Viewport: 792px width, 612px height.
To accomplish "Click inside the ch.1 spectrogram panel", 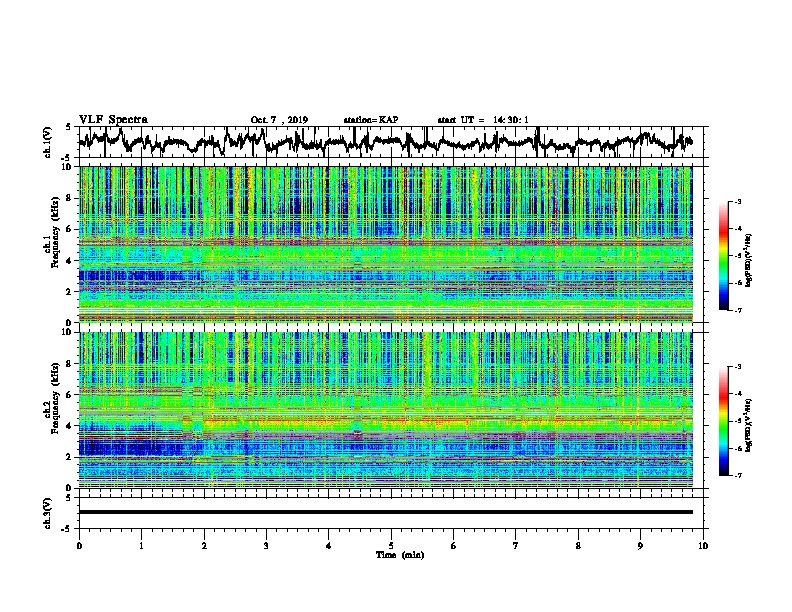I will pyautogui.click(x=385, y=244).
